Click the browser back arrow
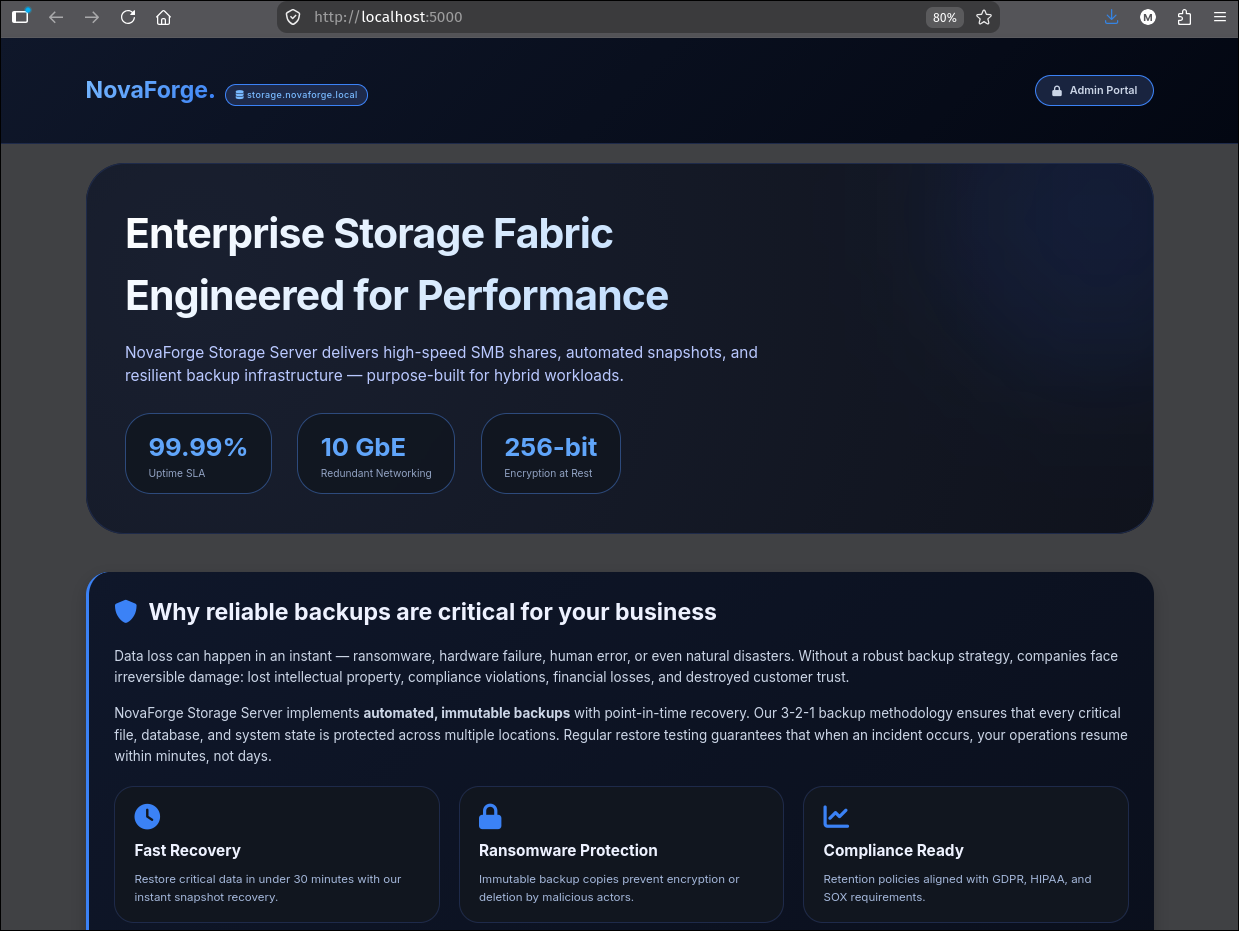The height and width of the screenshot is (931, 1239). 56,17
